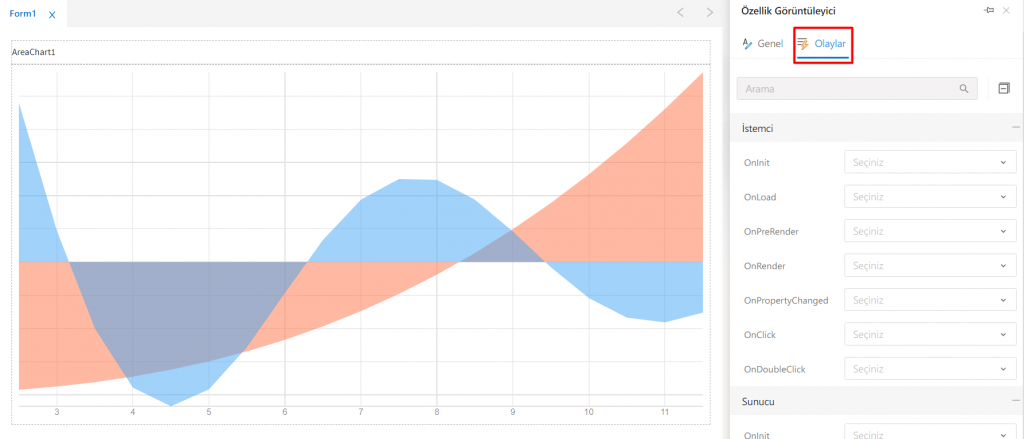Click the search magnifier icon
The height and width of the screenshot is (439, 1024).
(964, 89)
